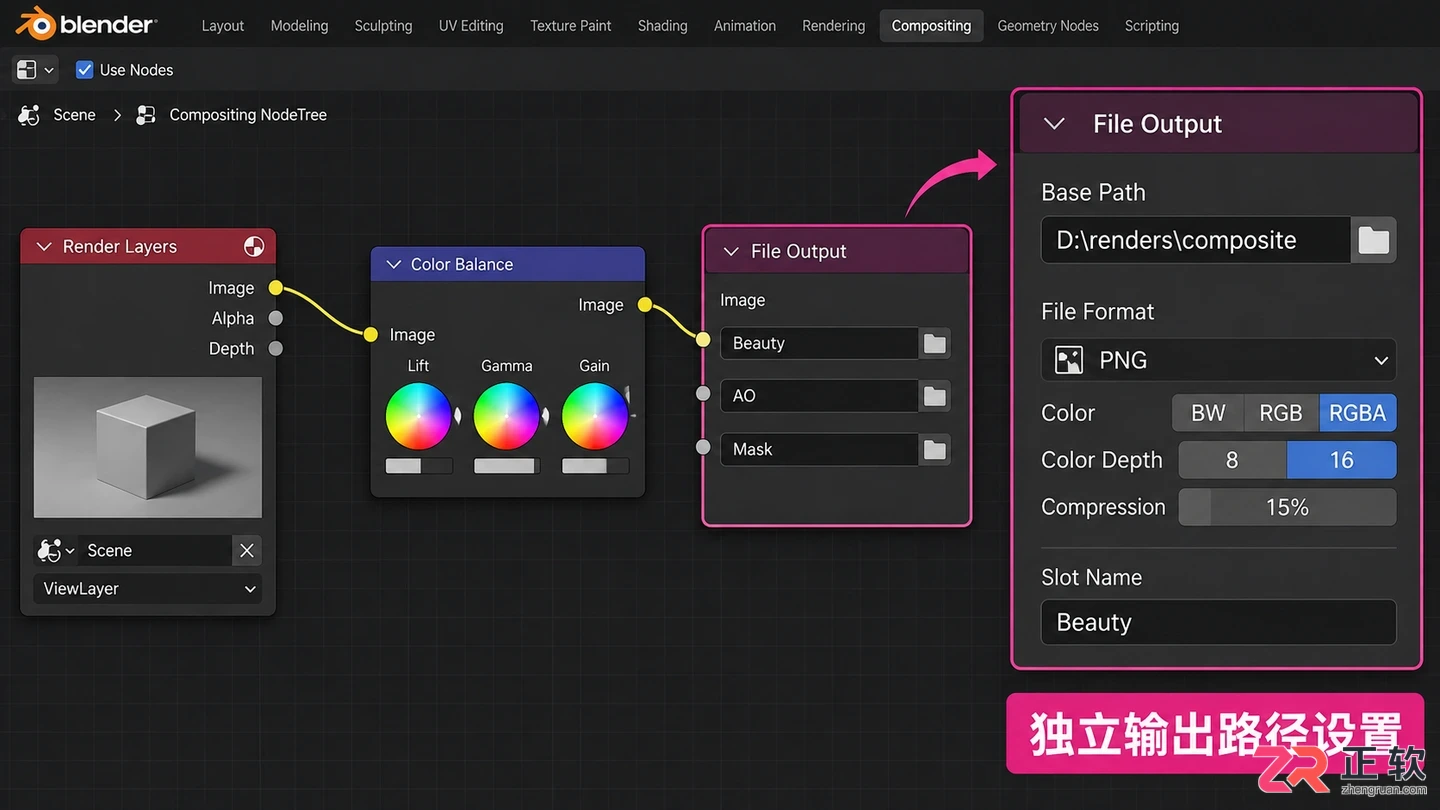Select the Compositing workspace tab

tap(931, 25)
